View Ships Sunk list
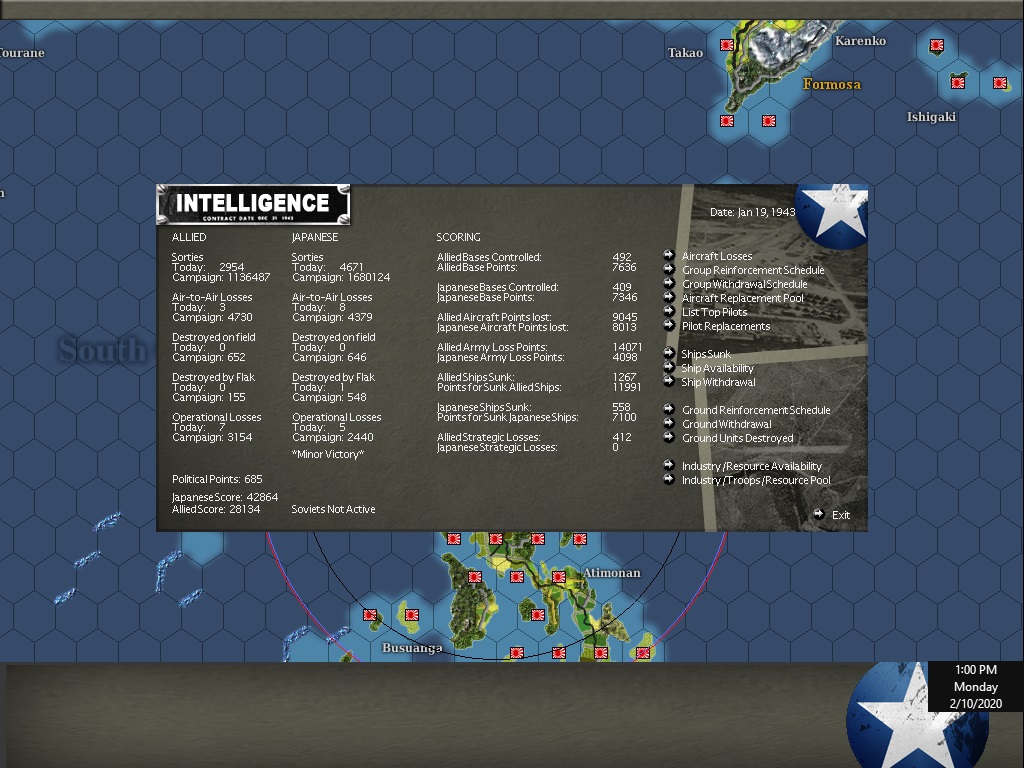 706,354
